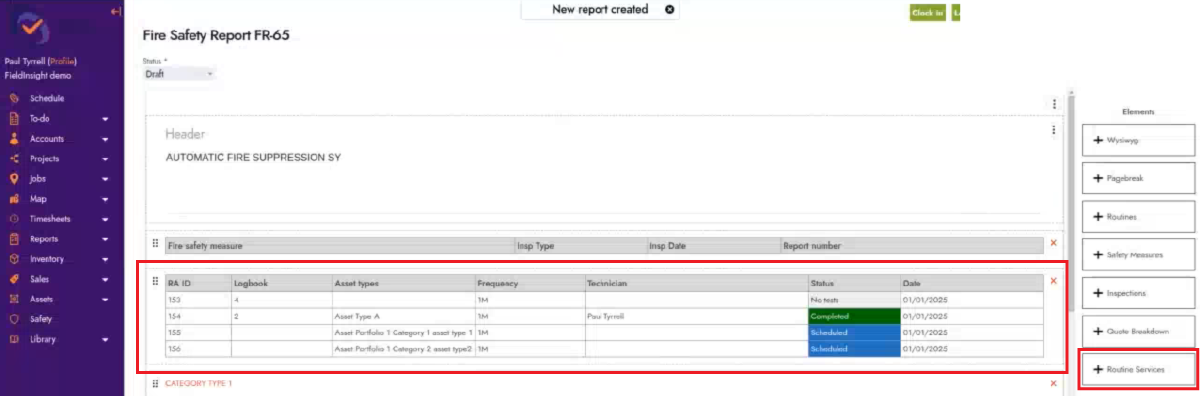Expand the Projects submenu arrow
This screenshot has width=1200, height=396.
pos(105,159)
